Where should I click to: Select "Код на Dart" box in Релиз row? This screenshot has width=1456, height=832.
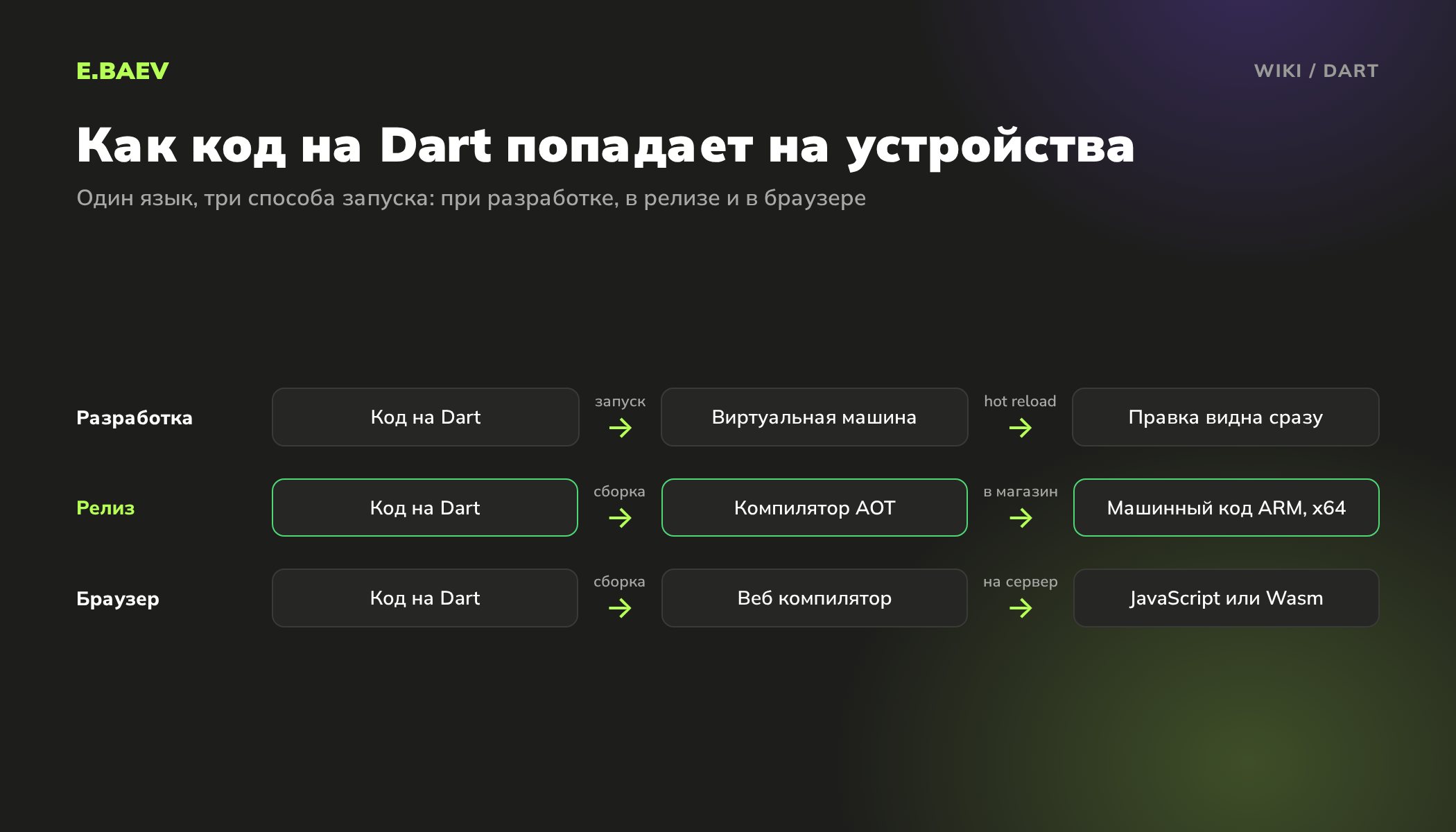(425, 508)
